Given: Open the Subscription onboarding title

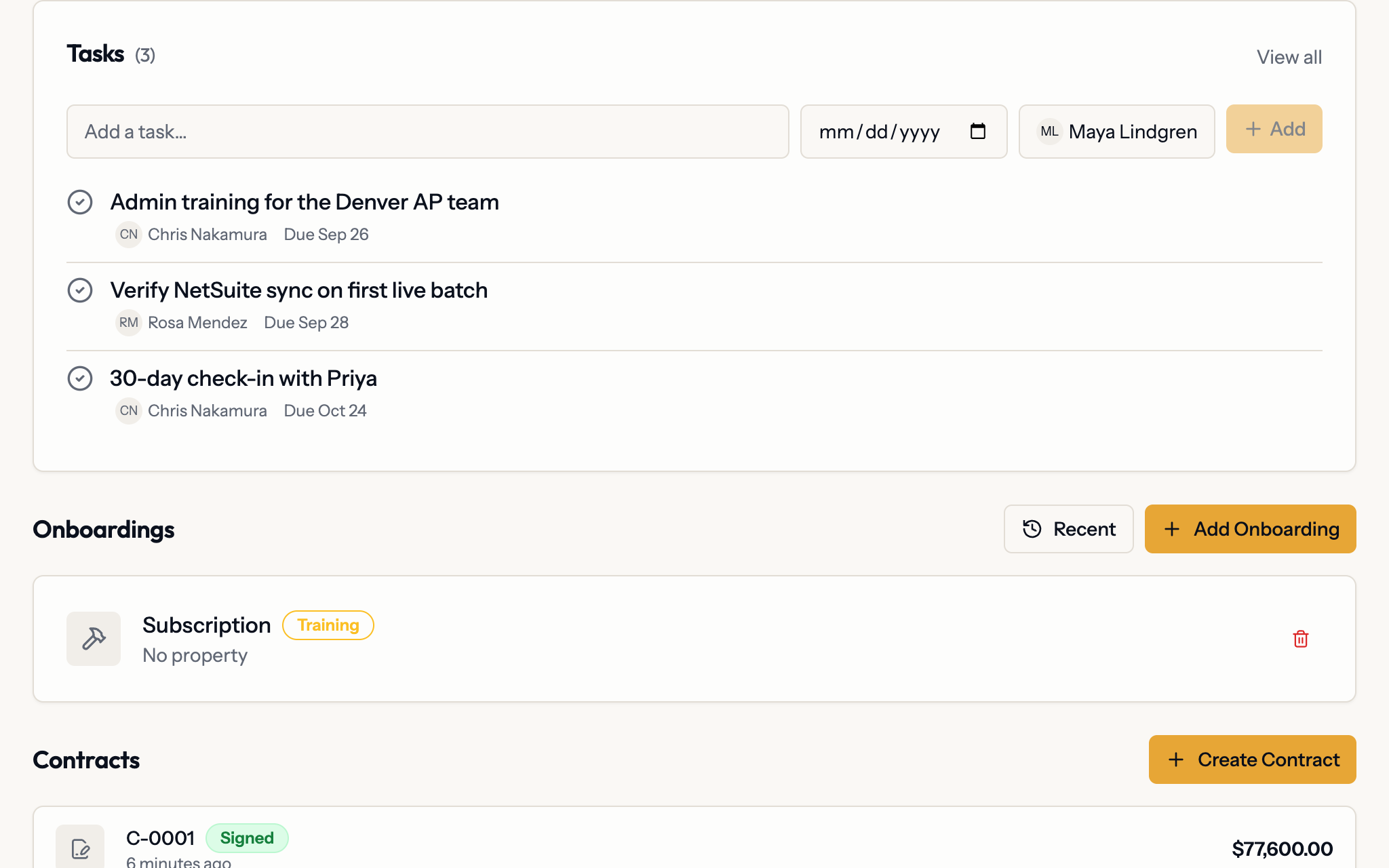Looking at the screenshot, I should [x=206, y=625].
